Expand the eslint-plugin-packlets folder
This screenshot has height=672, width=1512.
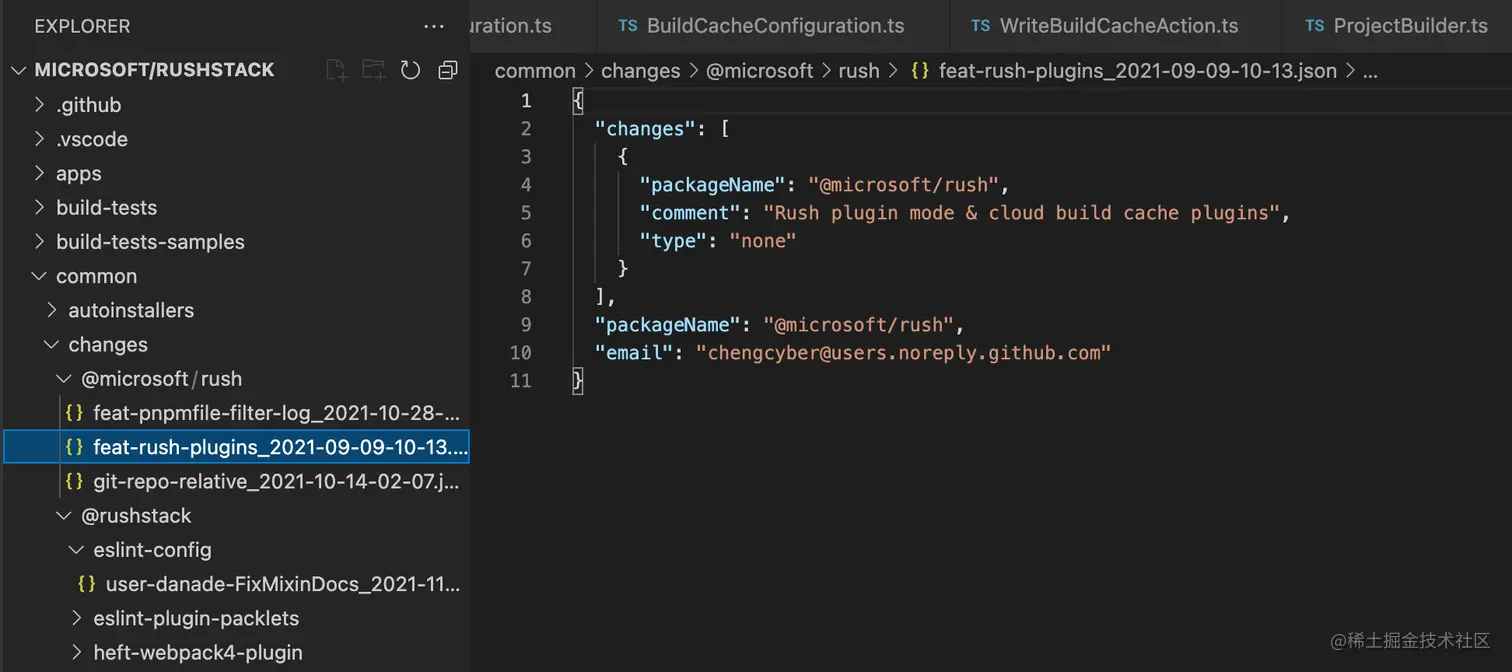(76, 618)
